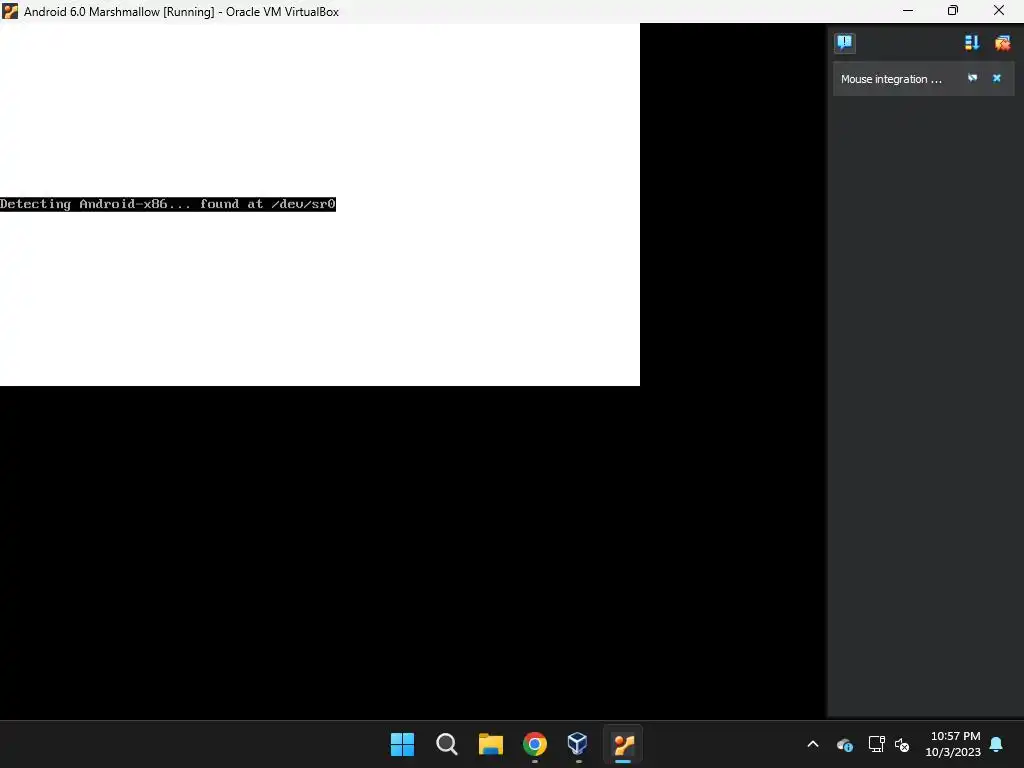Select the 'Detecting Android-x86' boot message
Screen dimensions: 1024x768
click(168, 204)
